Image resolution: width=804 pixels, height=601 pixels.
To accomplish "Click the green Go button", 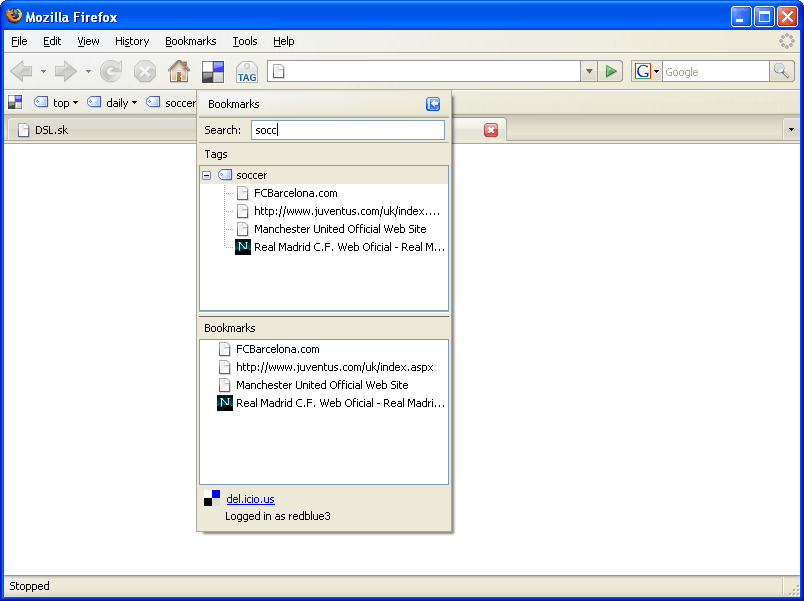I will [610, 71].
